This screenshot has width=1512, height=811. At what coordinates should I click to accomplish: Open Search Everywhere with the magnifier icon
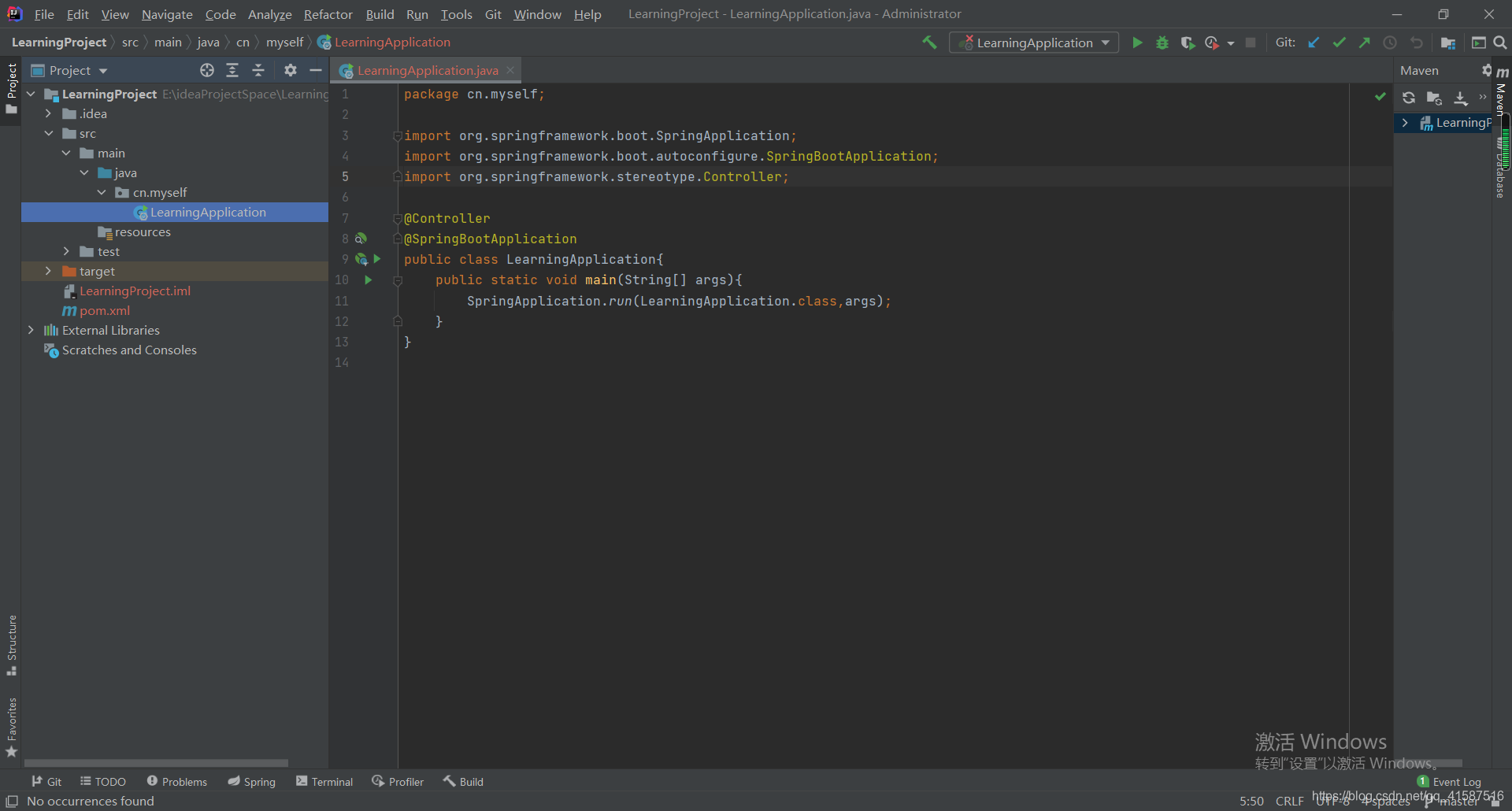pyautogui.click(x=1500, y=42)
